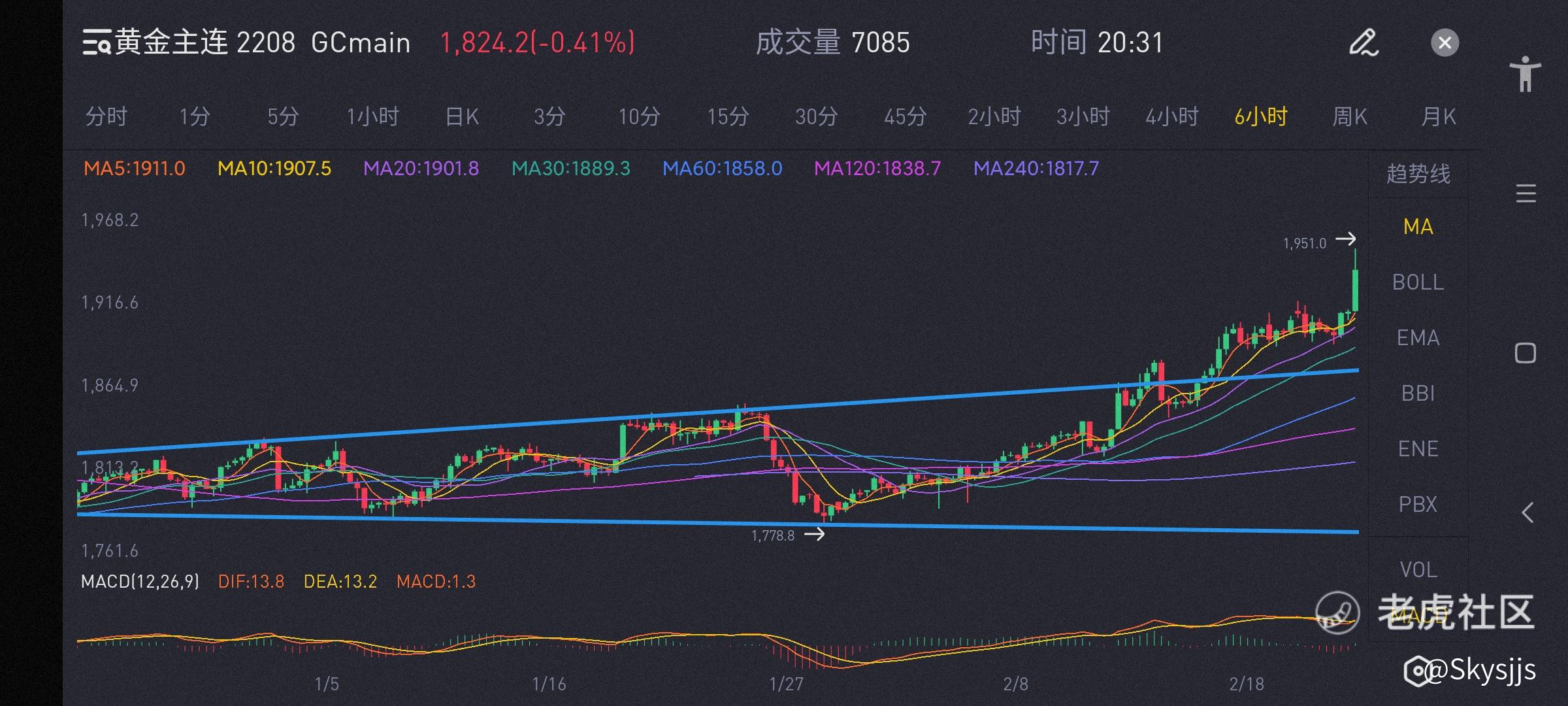The height and width of the screenshot is (706, 1568).
Task: Tap the 1,778.8 low price arrow
Action: coord(814,535)
